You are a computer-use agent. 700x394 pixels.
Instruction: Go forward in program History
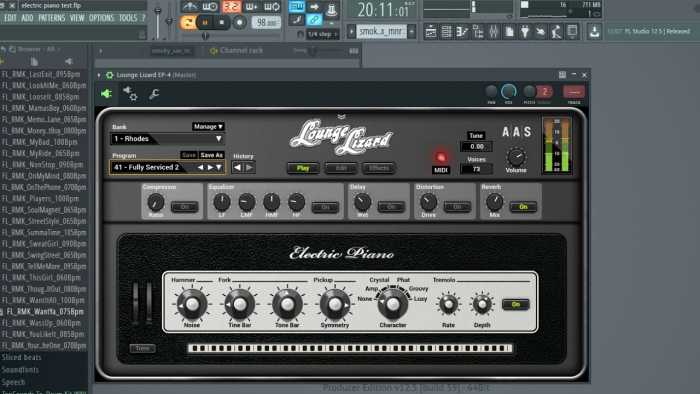[x=250, y=168]
